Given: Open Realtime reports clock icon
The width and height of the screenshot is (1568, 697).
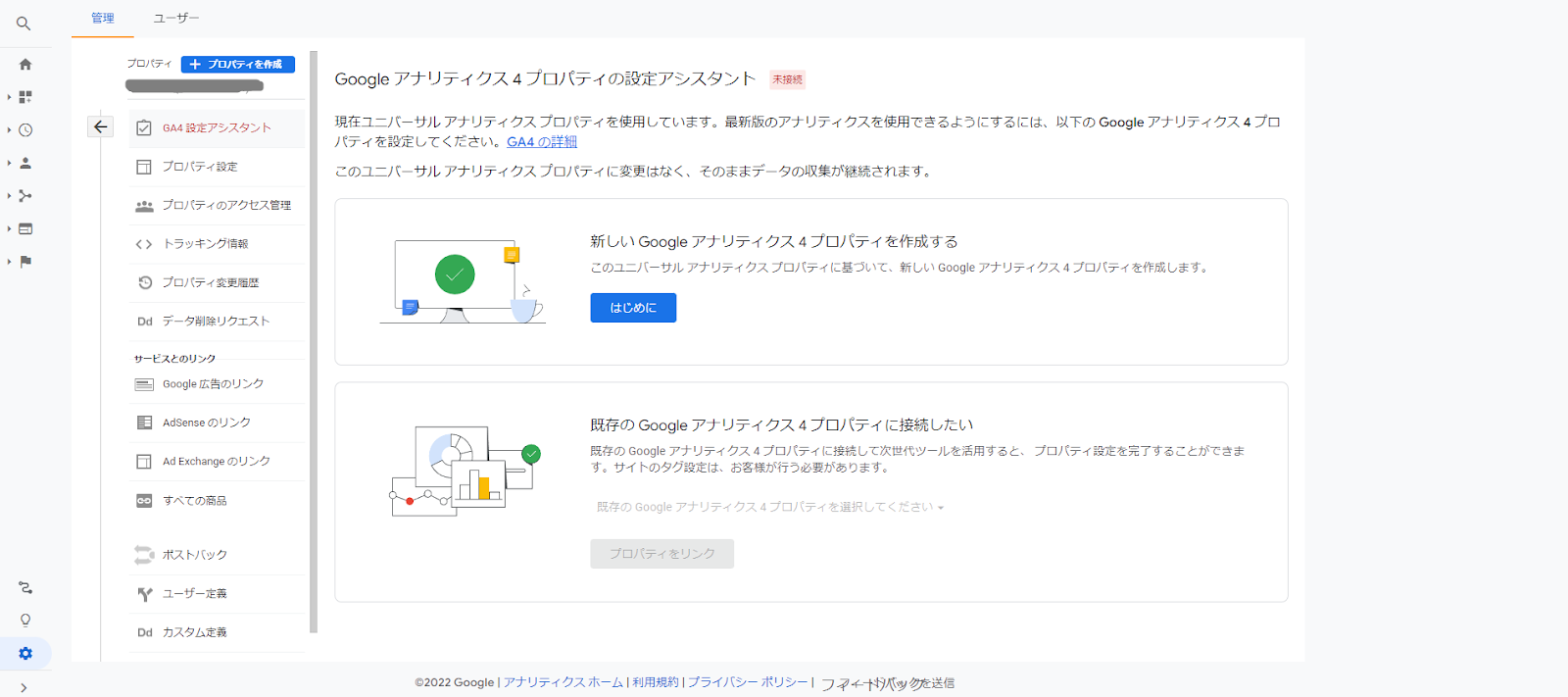Looking at the screenshot, I should point(25,130).
